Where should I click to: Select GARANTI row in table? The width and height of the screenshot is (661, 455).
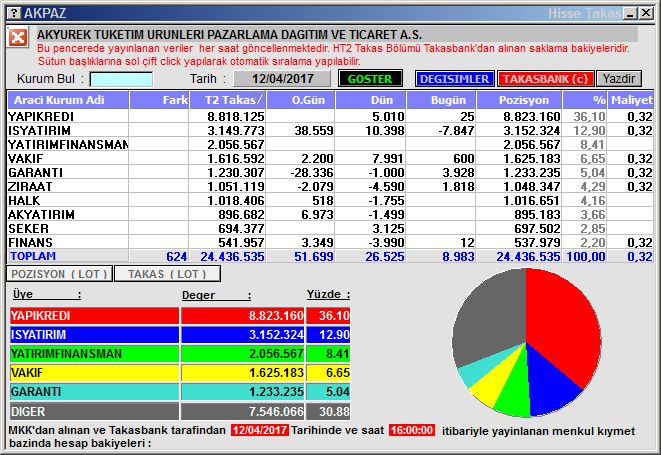coord(330,172)
